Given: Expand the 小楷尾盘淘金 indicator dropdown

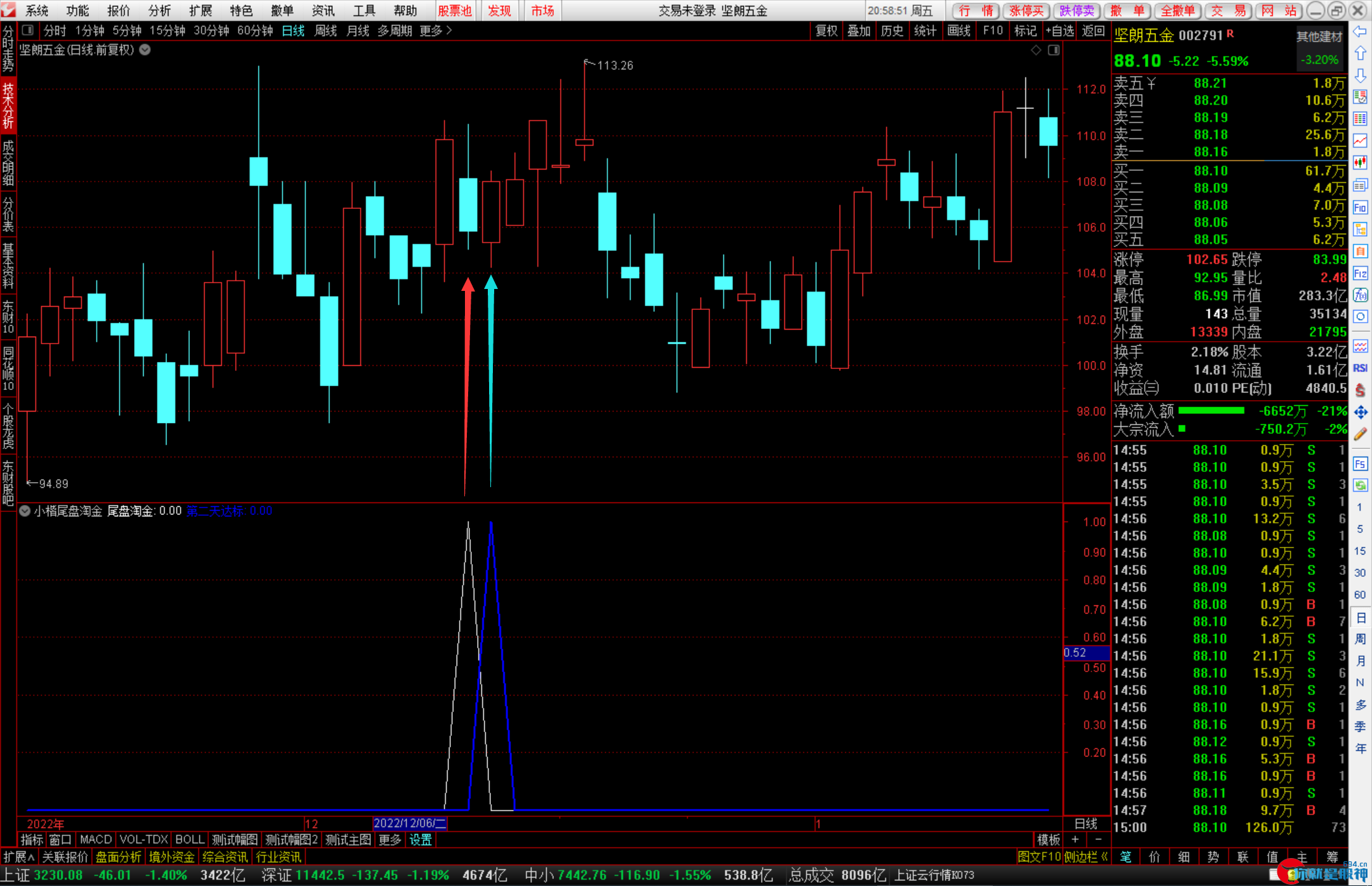Looking at the screenshot, I should pyautogui.click(x=25, y=511).
